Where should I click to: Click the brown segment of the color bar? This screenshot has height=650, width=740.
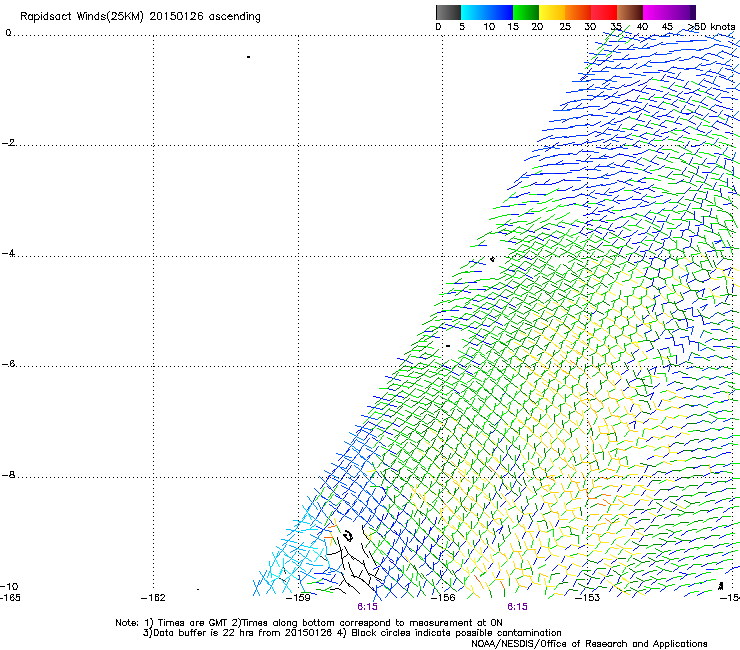pos(630,12)
